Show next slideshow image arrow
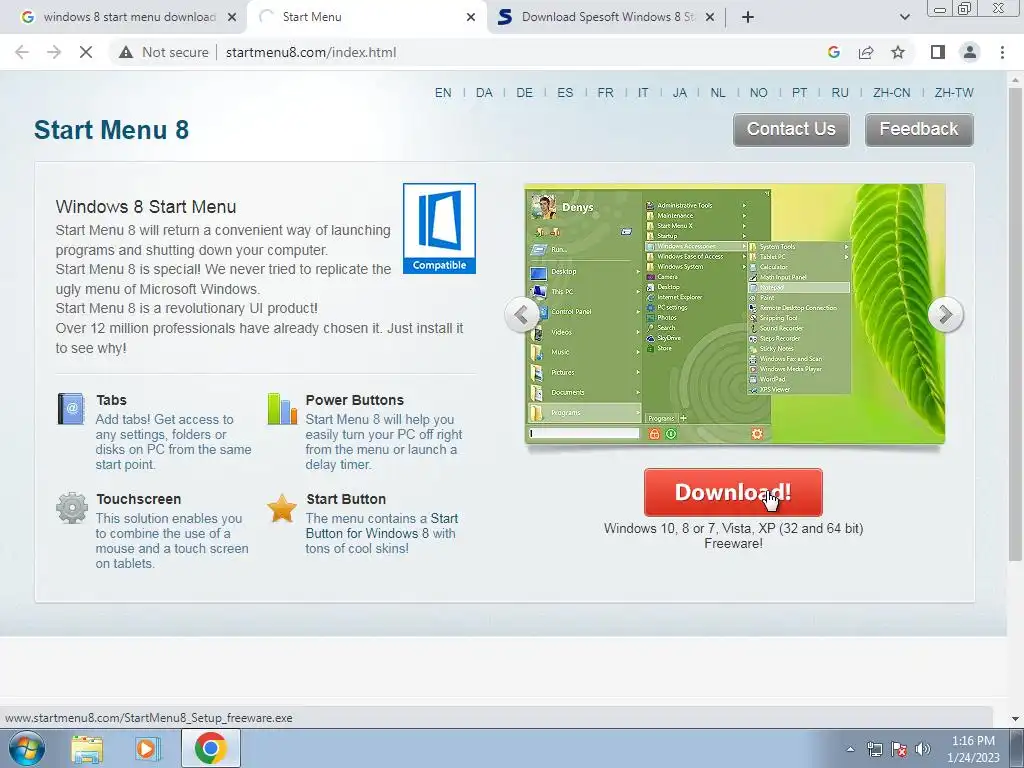This screenshot has width=1024, height=768. [x=945, y=315]
